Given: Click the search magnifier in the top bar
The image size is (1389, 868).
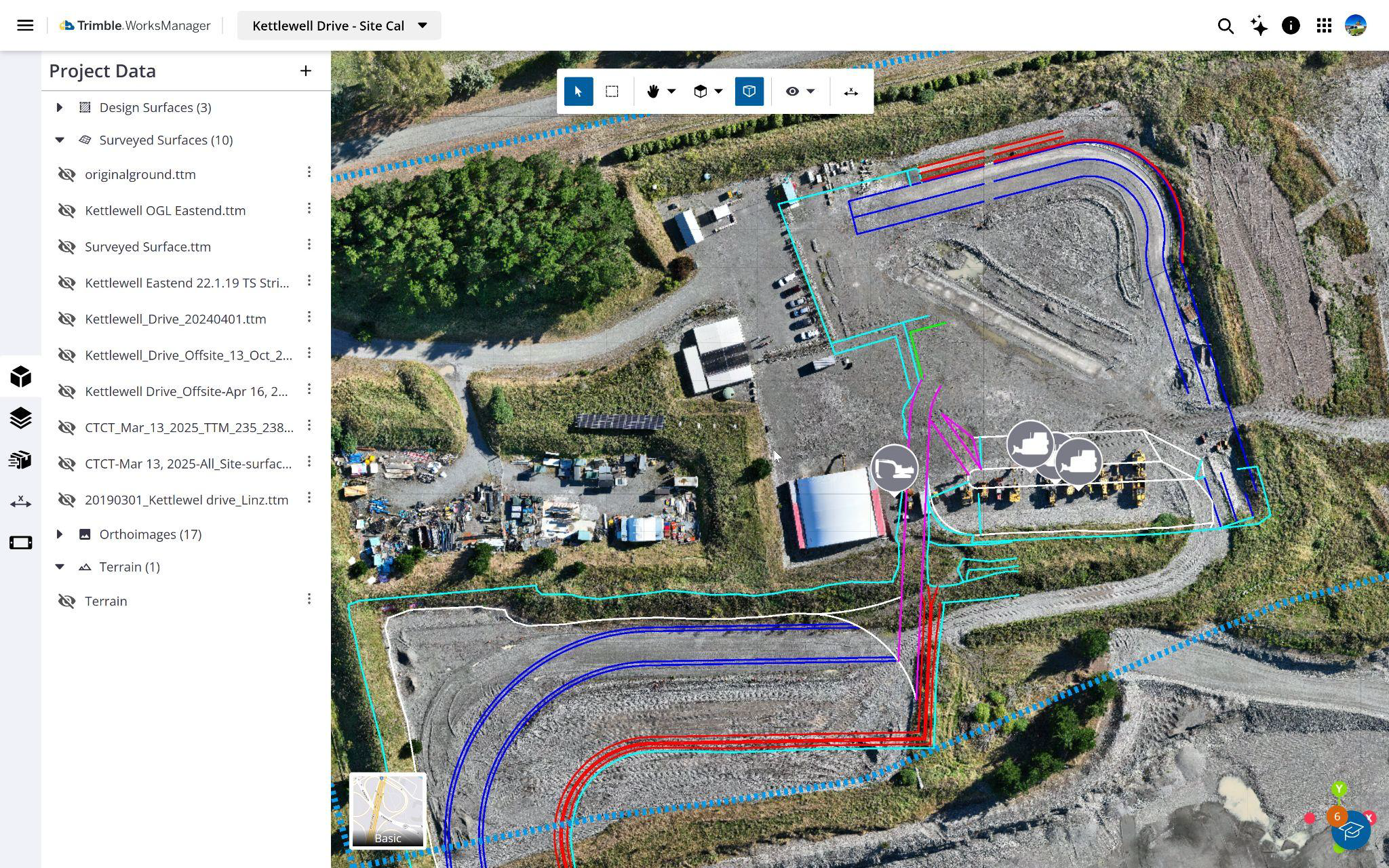Looking at the screenshot, I should click(x=1226, y=25).
